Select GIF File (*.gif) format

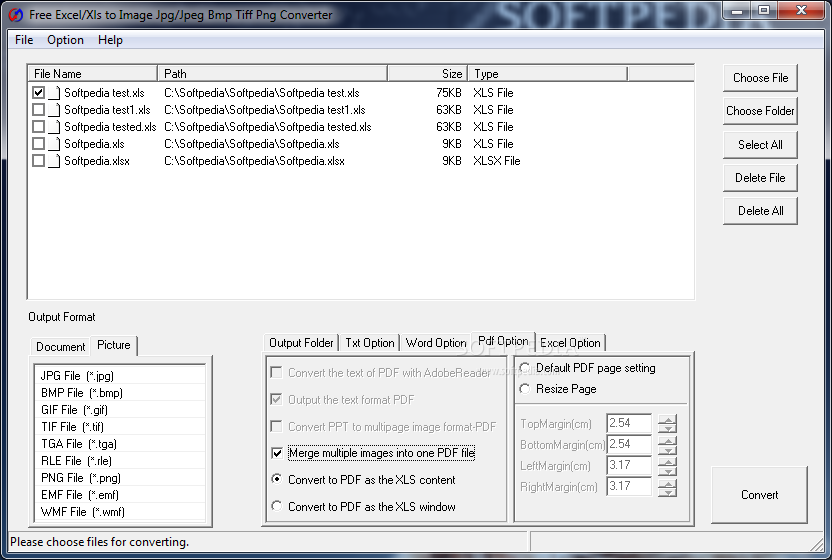pos(120,410)
